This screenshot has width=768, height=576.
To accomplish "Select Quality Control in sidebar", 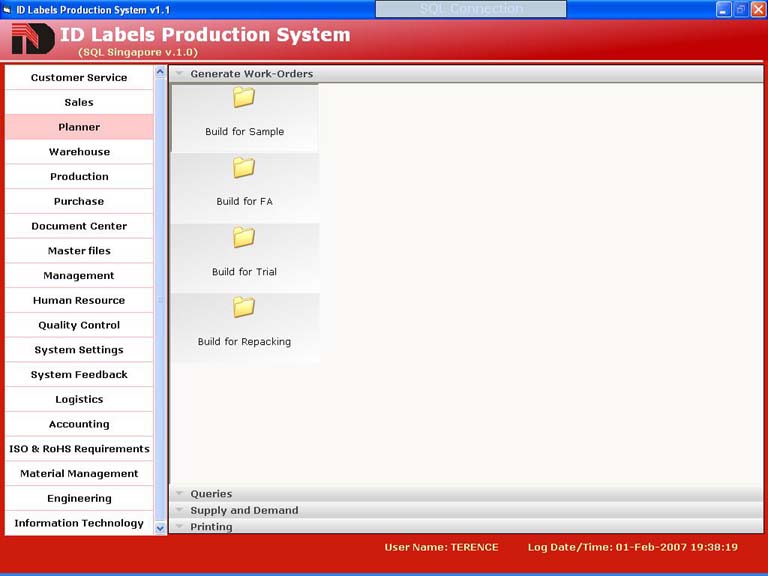I will (x=79, y=325).
